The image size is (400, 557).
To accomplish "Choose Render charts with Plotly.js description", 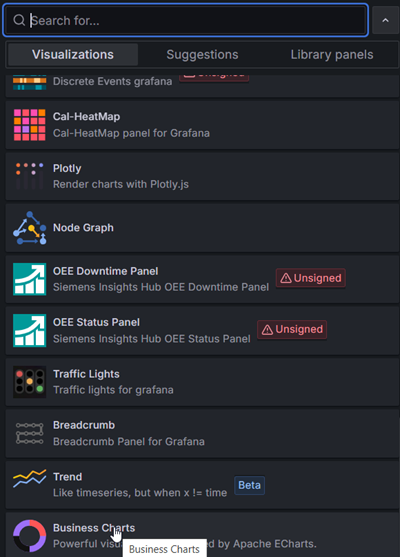I will point(121,184).
